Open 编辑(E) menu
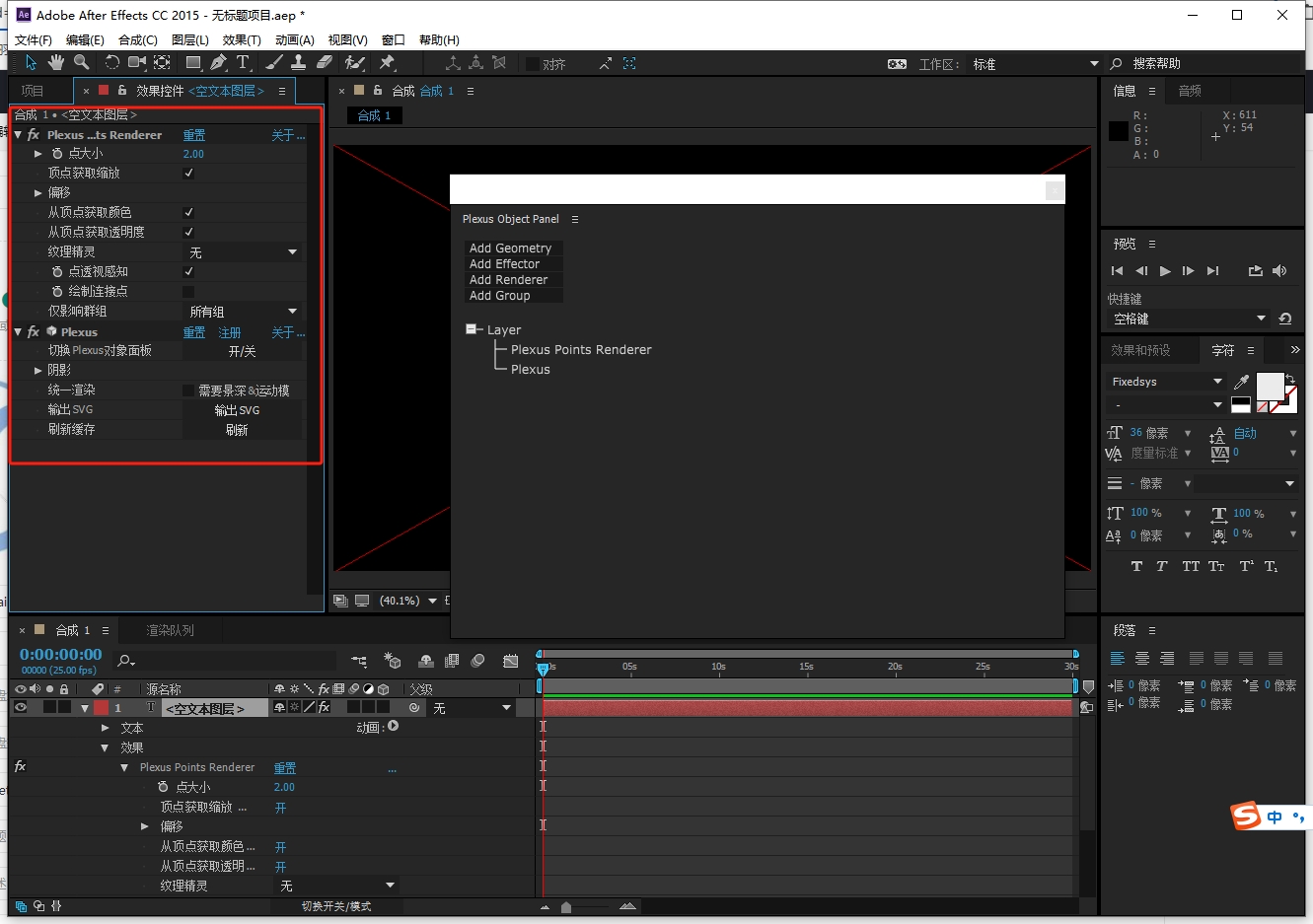 tap(85, 40)
